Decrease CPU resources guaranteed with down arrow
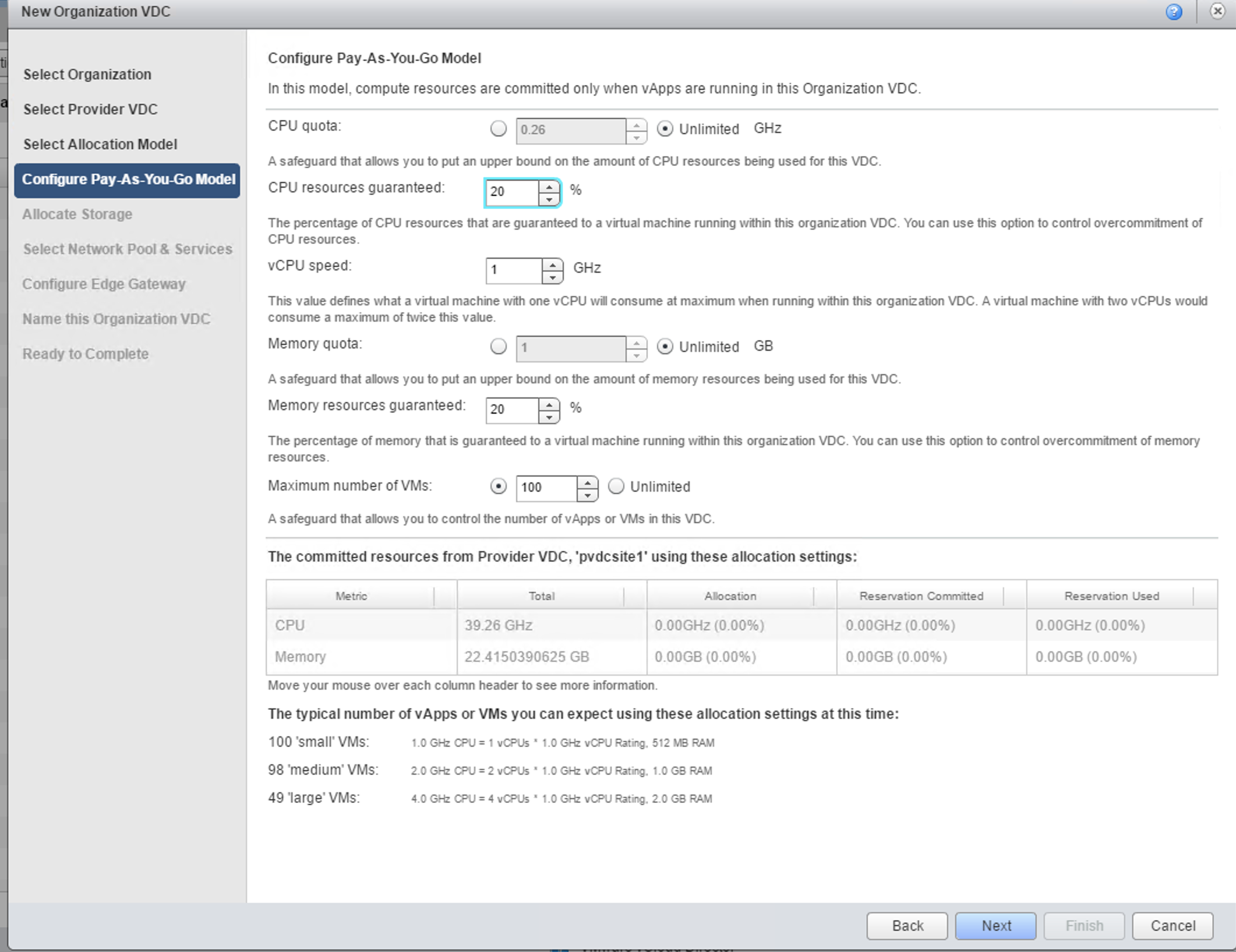This screenshot has height=952, width=1236. point(549,199)
